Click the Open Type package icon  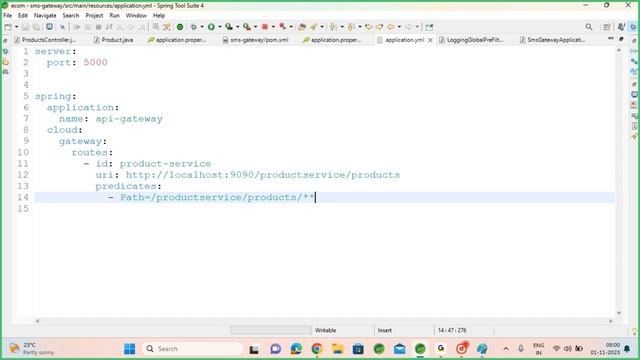click(x=302, y=27)
